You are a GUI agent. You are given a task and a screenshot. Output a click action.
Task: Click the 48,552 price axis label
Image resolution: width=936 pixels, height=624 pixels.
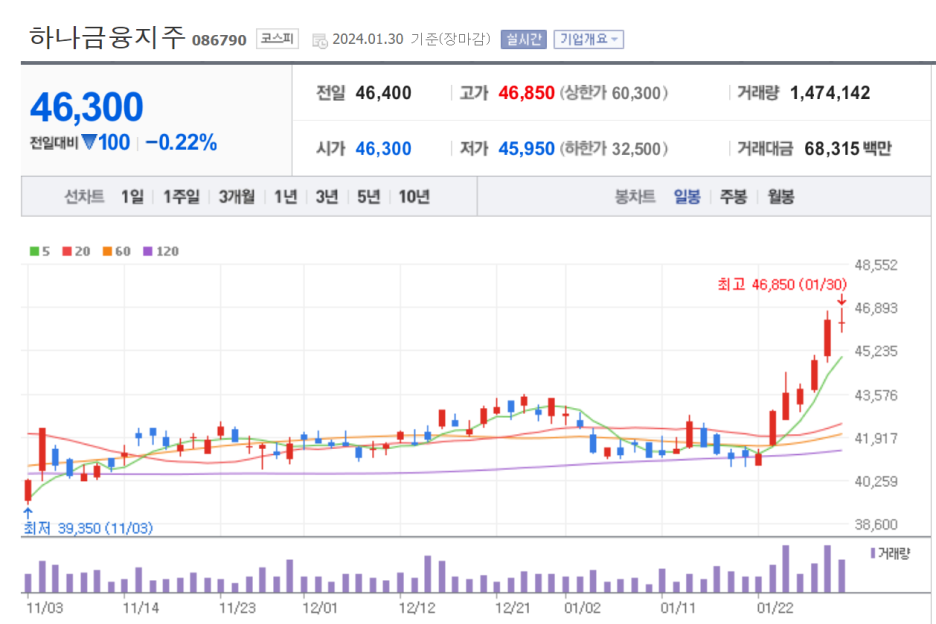pyautogui.click(x=876, y=265)
